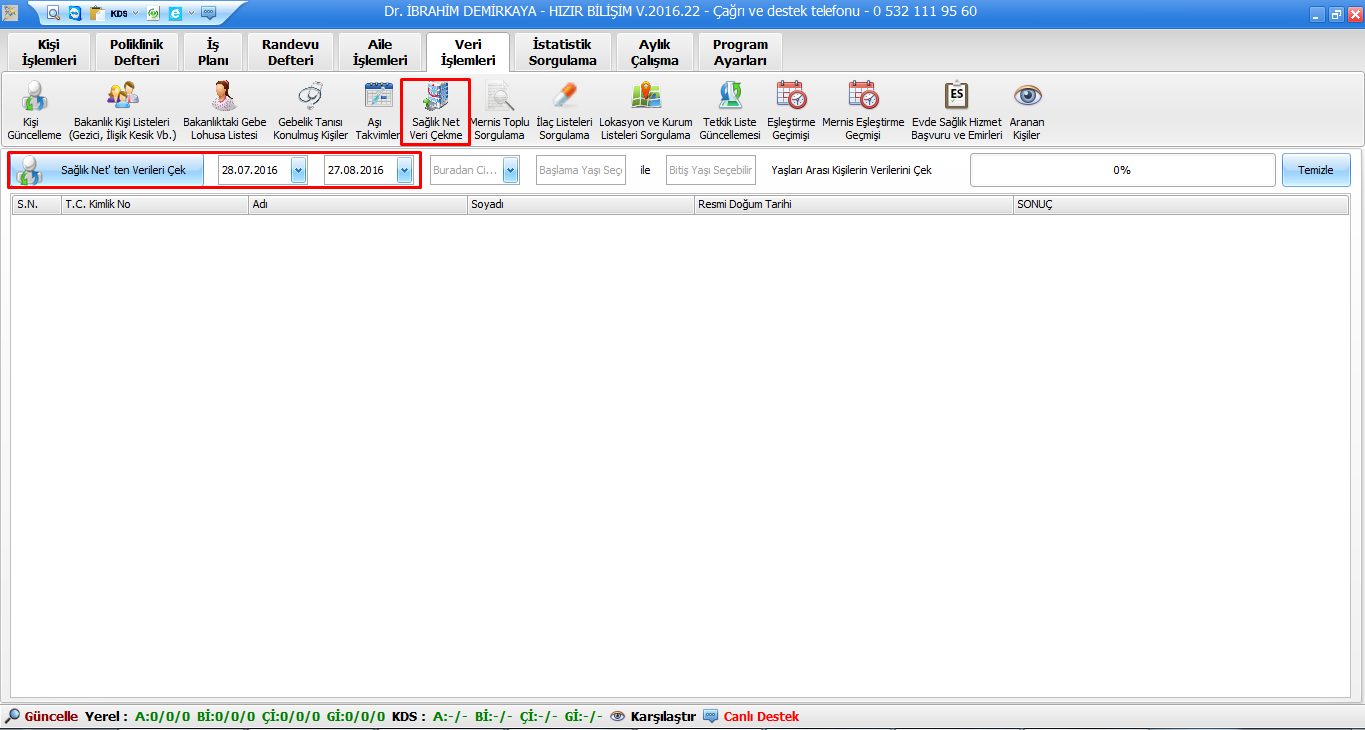
Task: Expand the 28.07.2016 start date dropdown
Action: click(x=298, y=171)
